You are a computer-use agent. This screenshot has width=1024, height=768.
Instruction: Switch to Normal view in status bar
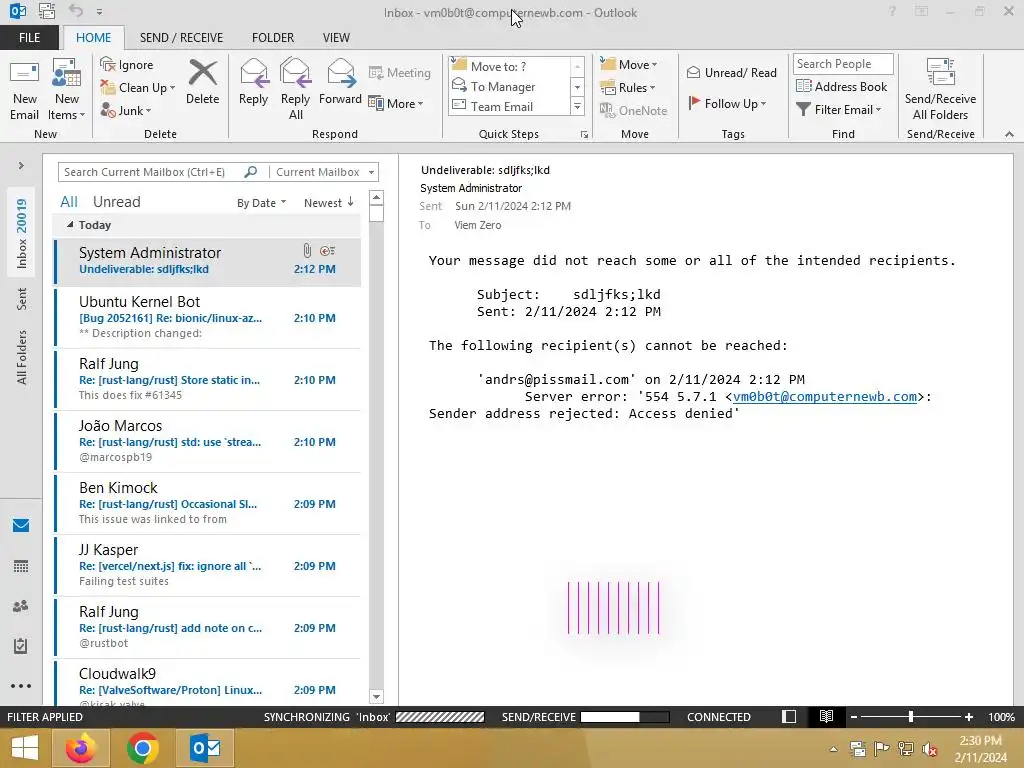click(x=789, y=716)
